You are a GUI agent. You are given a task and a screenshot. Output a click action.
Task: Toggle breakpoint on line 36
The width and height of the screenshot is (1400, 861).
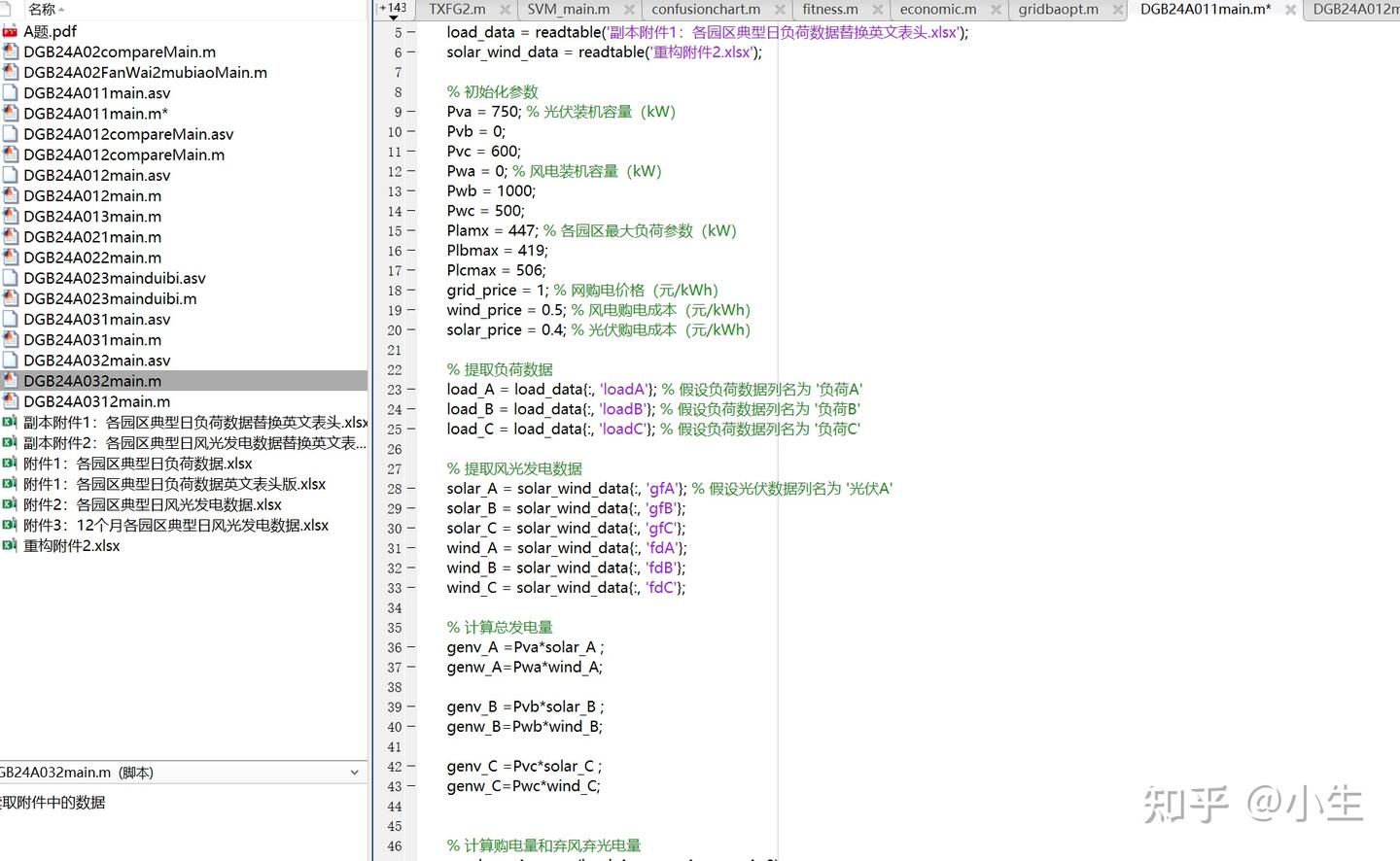(x=410, y=647)
